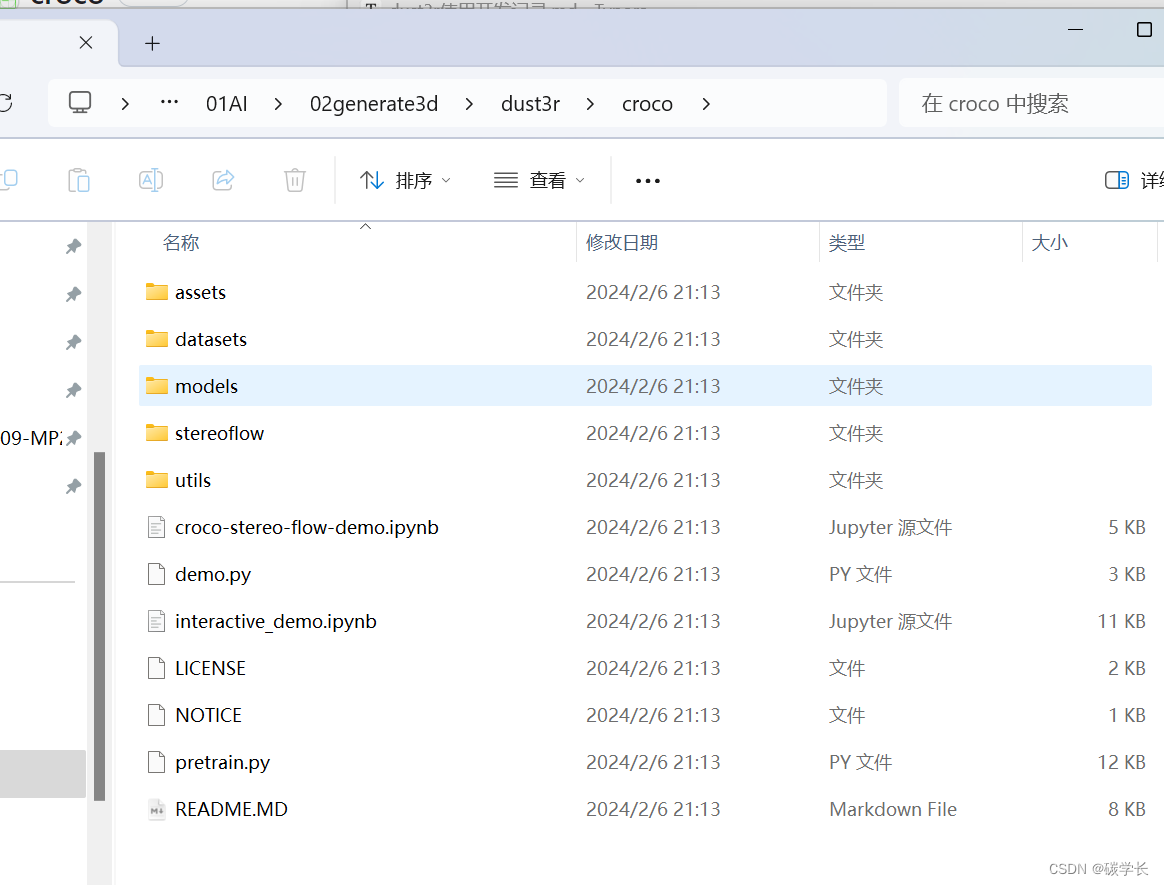Expand the 排序 dropdown chevron

pyautogui.click(x=444, y=181)
